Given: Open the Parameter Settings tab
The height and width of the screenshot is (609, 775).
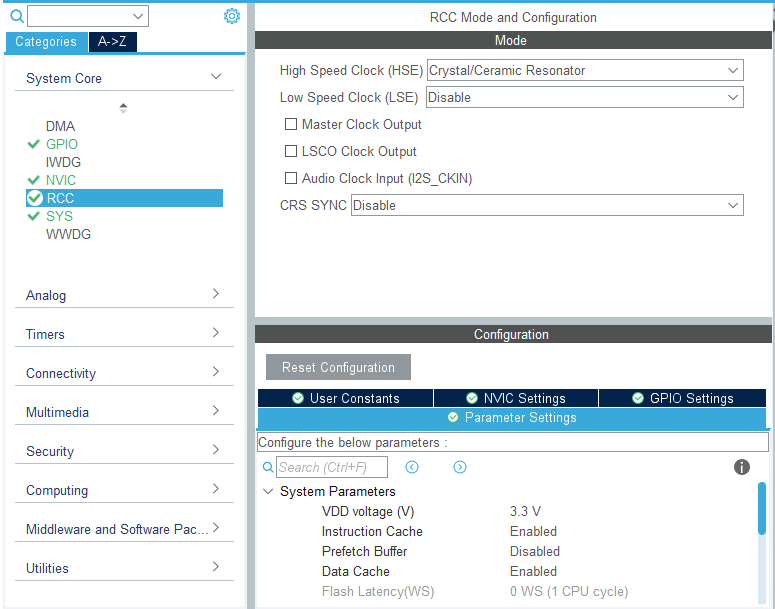Looking at the screenshot, I should (512, 418).
